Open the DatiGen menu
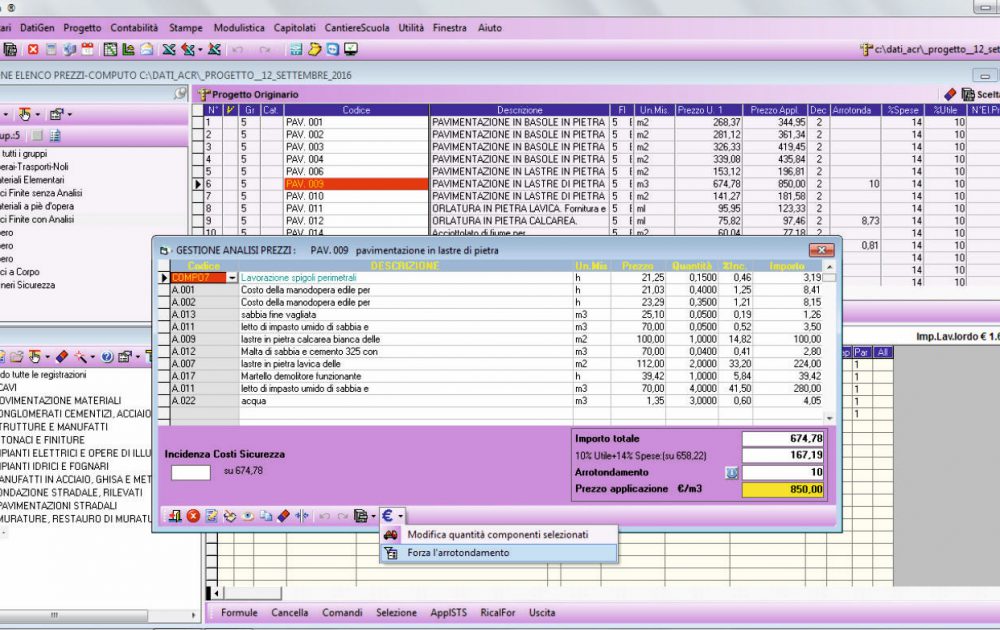 [37, 28]
